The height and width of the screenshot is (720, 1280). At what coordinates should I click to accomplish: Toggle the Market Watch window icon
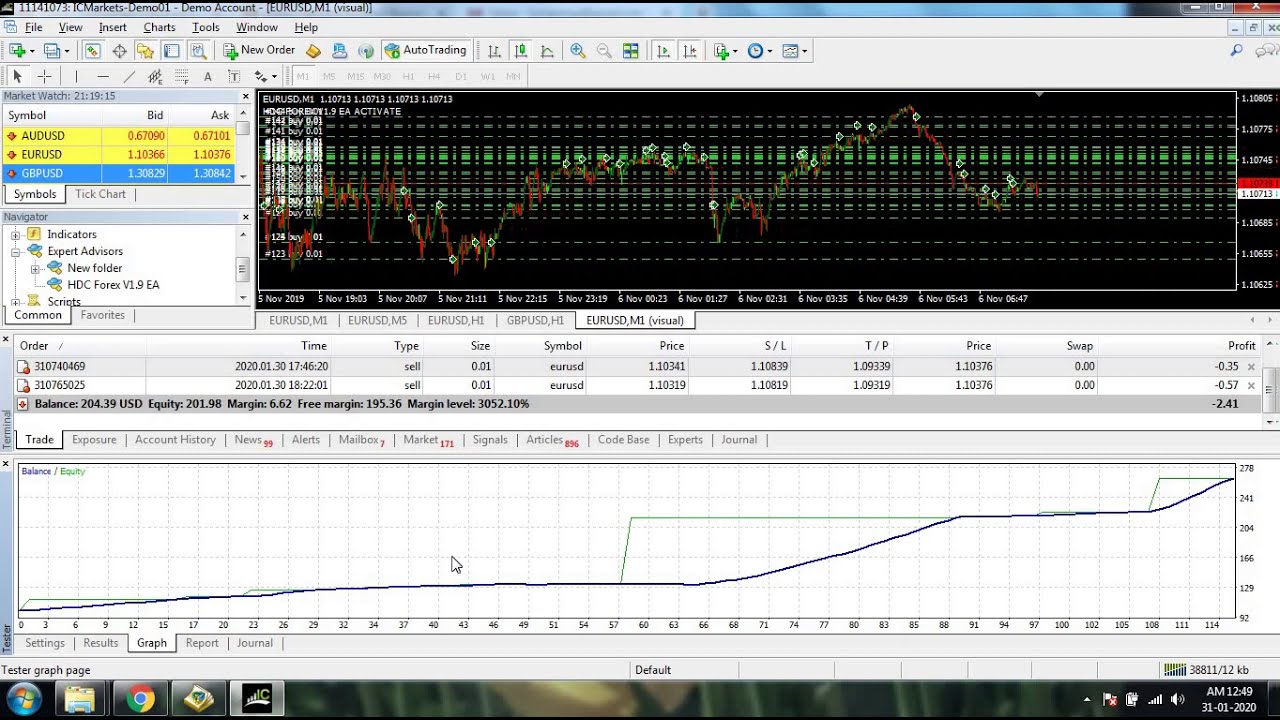tap(92, 51)
